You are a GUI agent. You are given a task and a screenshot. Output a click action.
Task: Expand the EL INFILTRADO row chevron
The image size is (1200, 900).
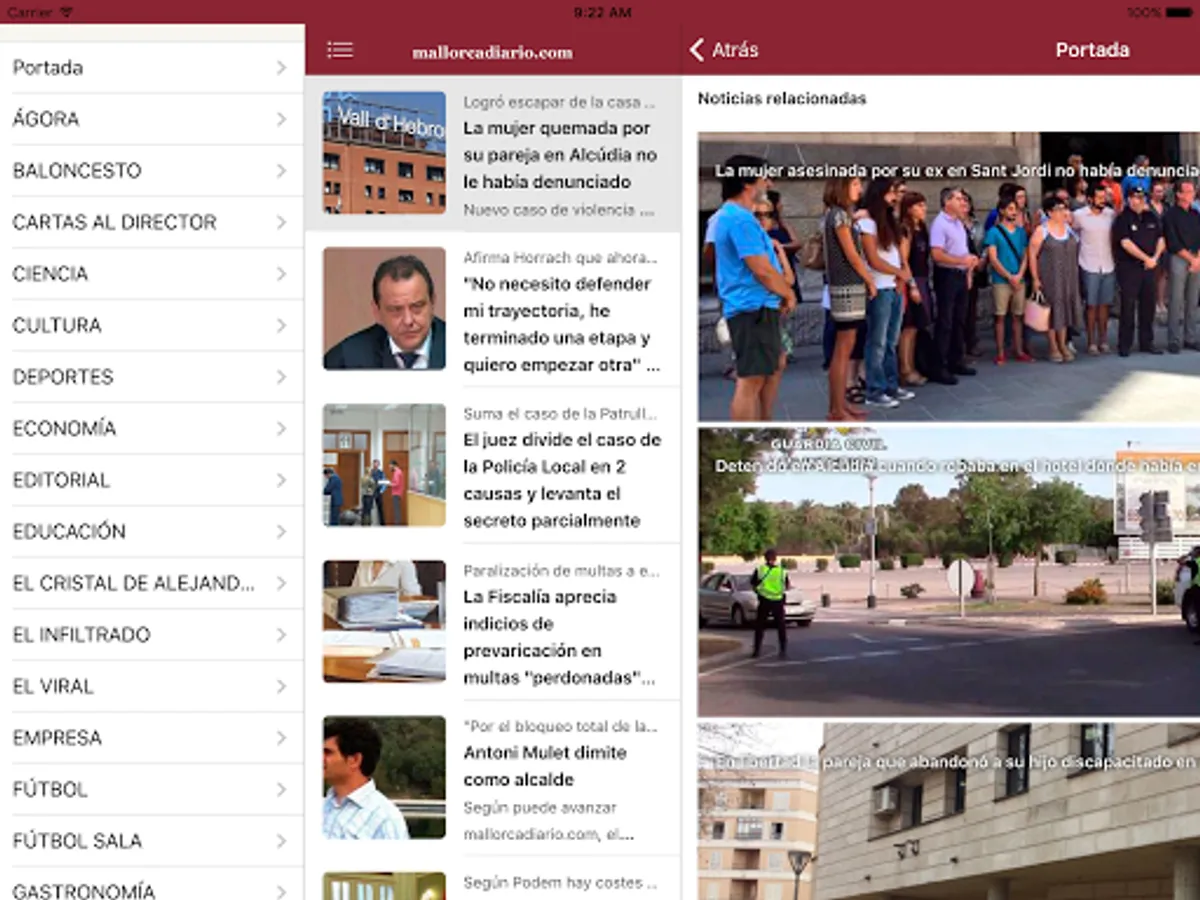[282, 635]
